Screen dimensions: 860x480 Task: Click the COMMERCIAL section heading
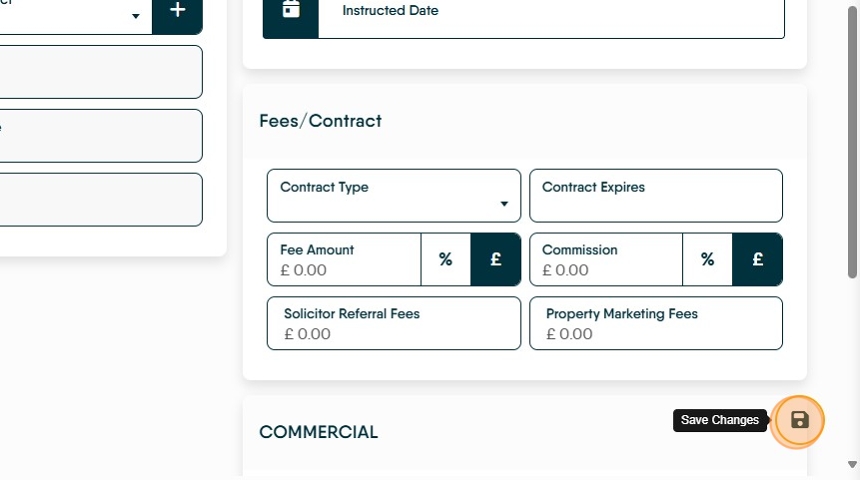point(318,432)
